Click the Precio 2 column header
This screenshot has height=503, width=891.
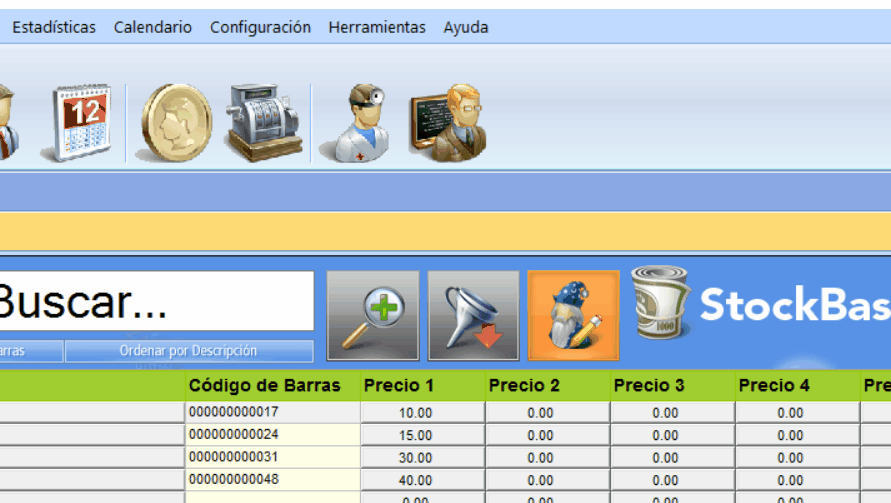click(547, 385)
